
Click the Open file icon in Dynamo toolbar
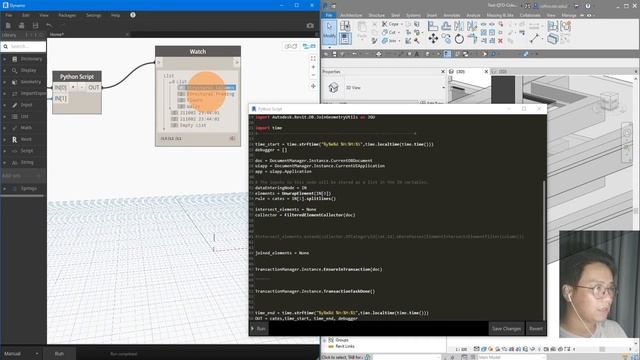(22, 26)
